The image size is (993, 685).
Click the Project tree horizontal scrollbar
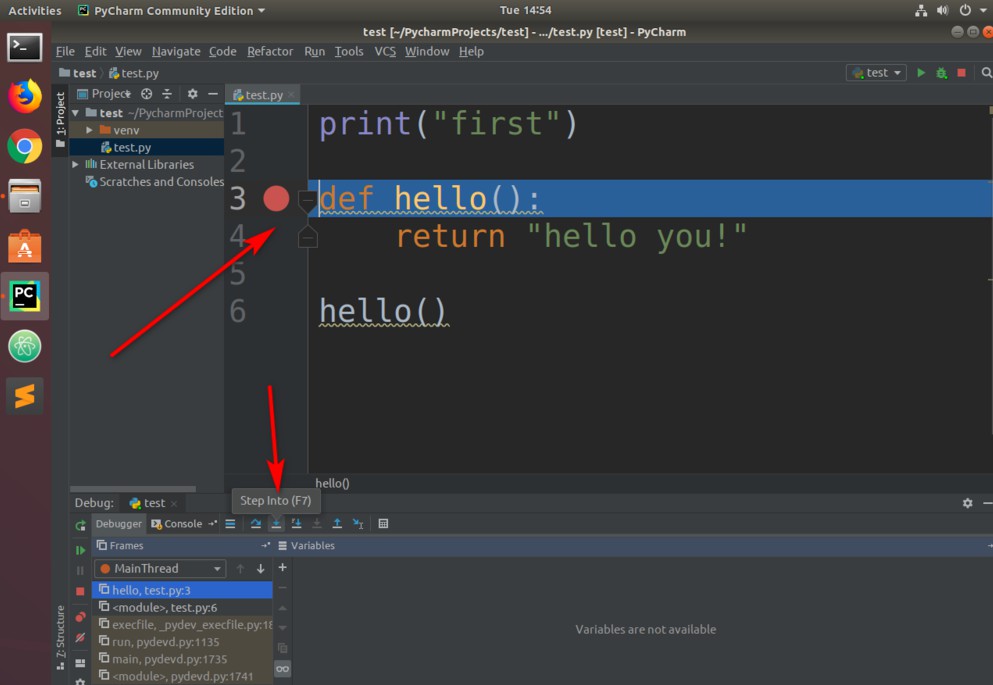click(133, 489)
